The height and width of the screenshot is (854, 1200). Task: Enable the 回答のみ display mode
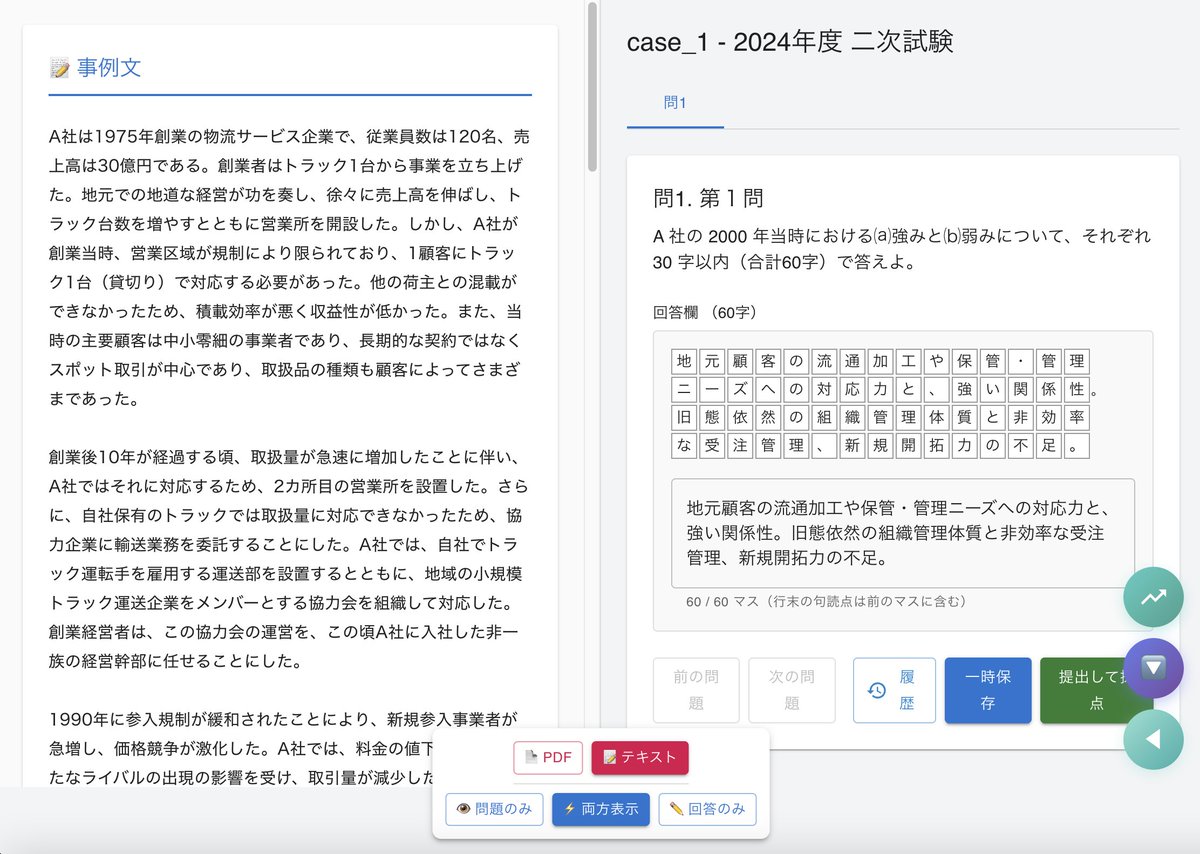707,810
